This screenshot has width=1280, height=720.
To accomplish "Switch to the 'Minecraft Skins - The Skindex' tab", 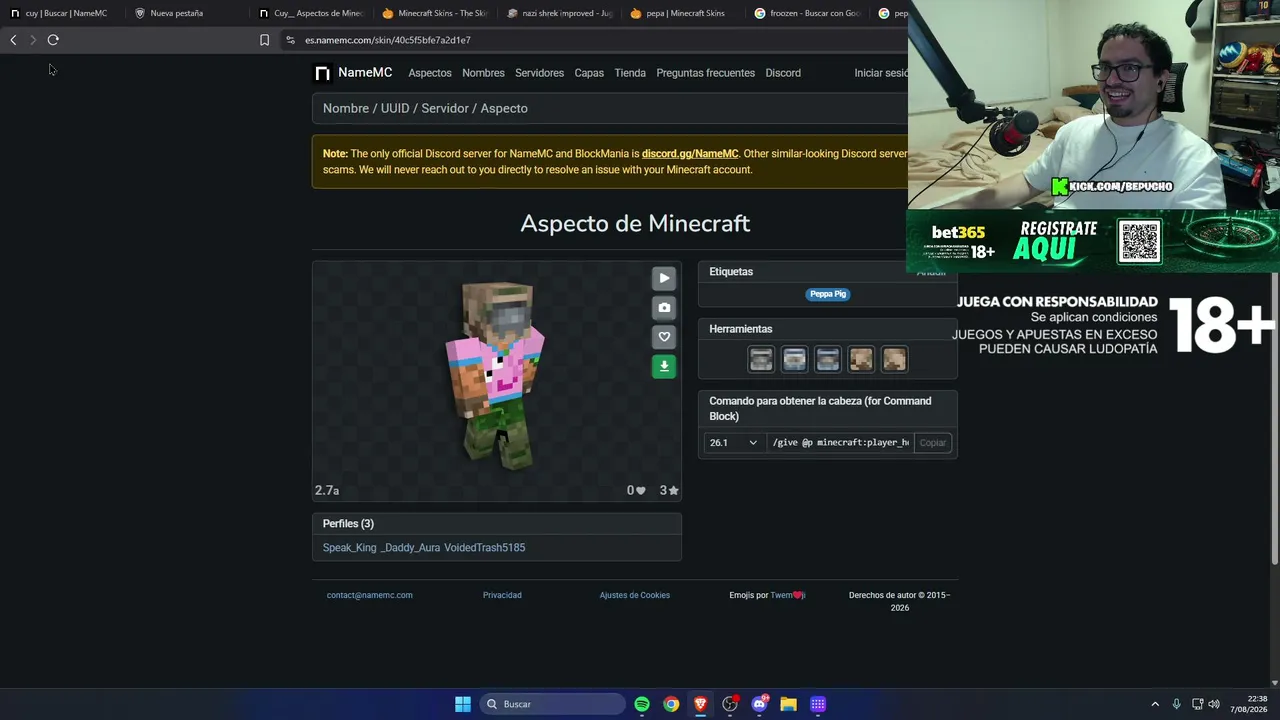I will pyautogui.click(x=435, y=13).
